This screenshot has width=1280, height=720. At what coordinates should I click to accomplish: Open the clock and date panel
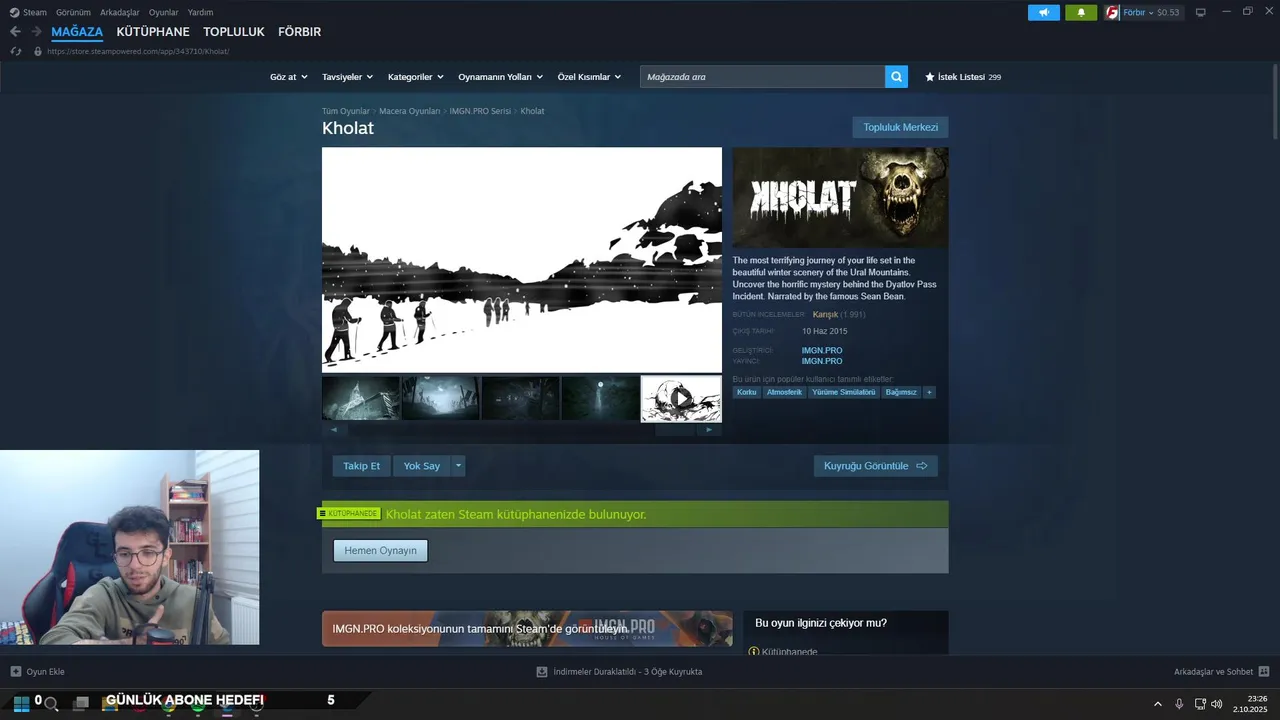click(x=1250, y=704)
